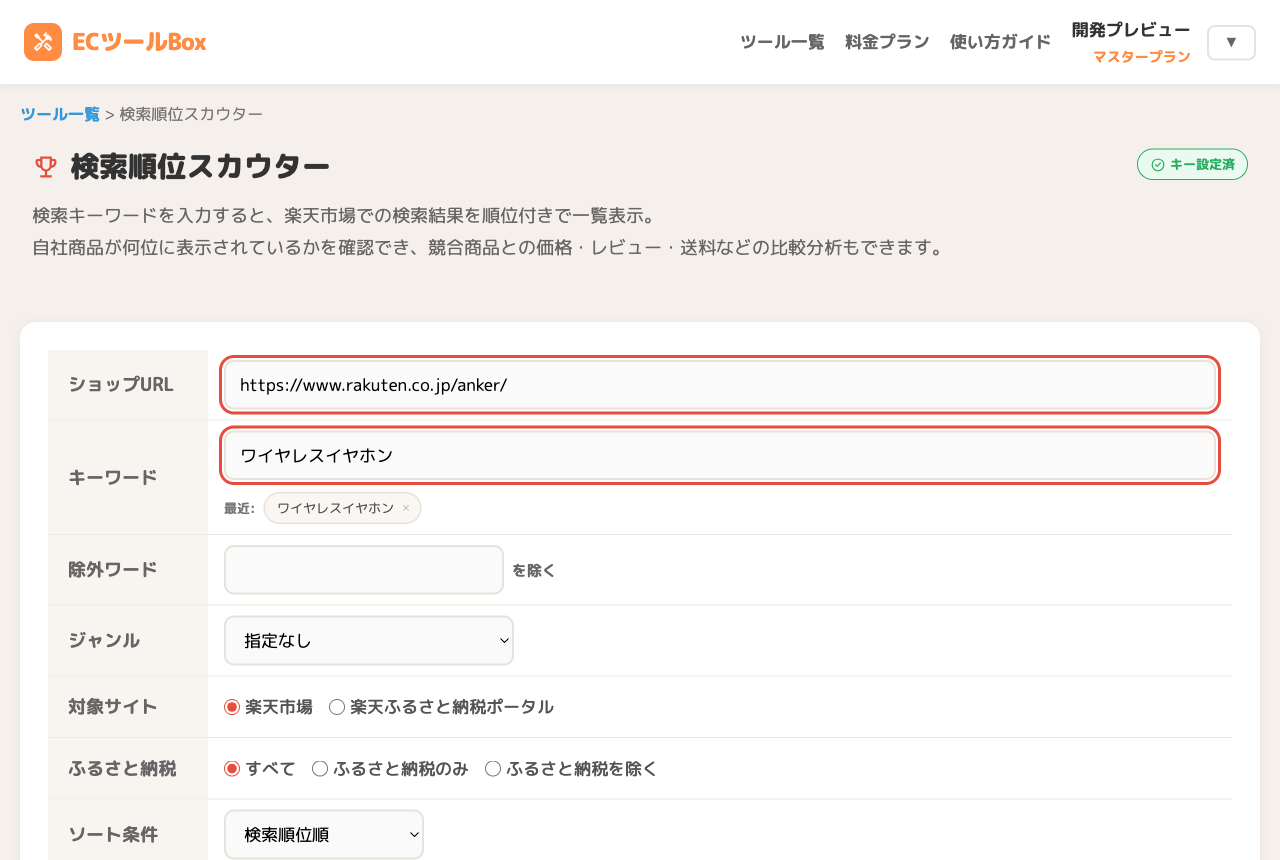
Task: Click the ECツールBox logo icon
Action: 43,42
